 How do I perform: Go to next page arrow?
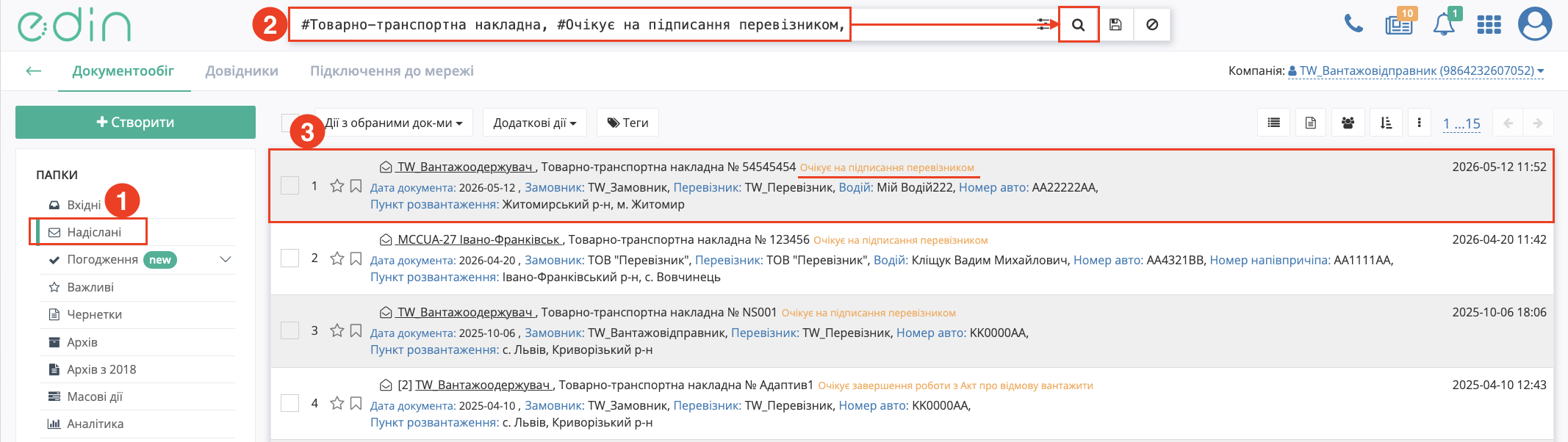[1538, 123]
